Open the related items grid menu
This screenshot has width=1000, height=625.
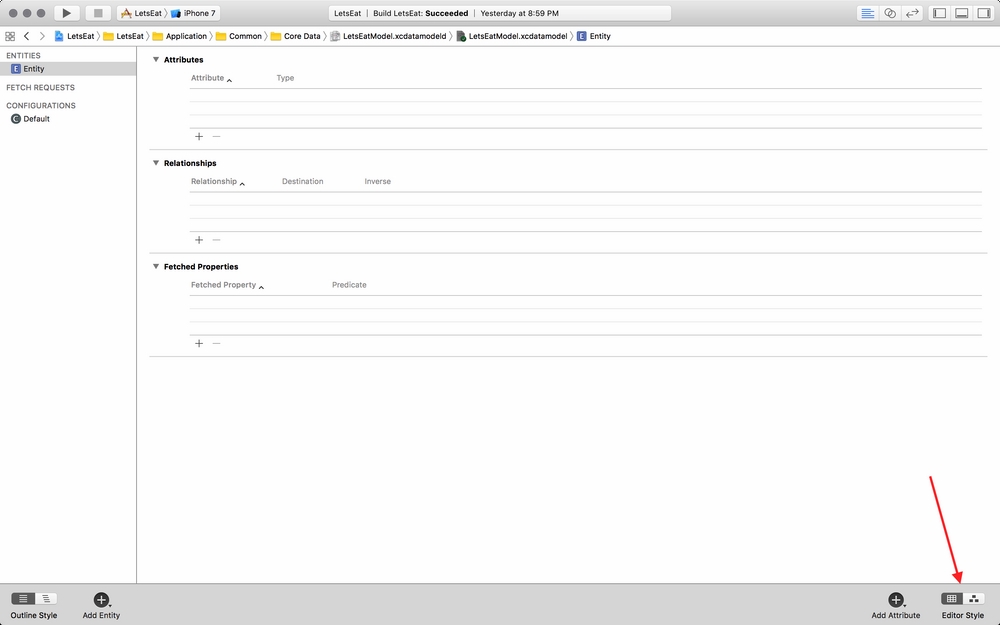(x=10, y=36)
